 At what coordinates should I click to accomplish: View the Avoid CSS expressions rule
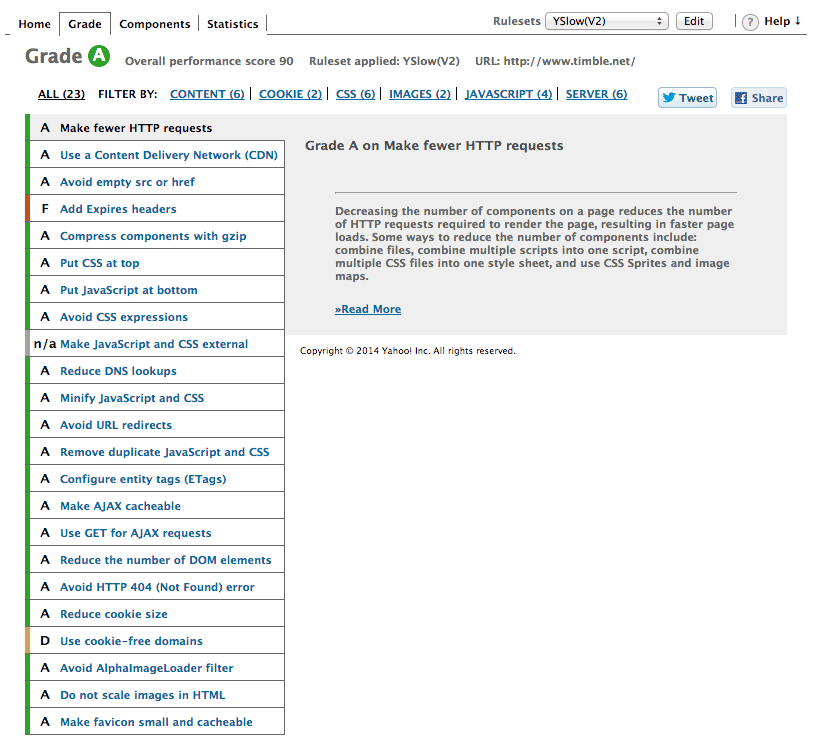(x=157, y=316)
